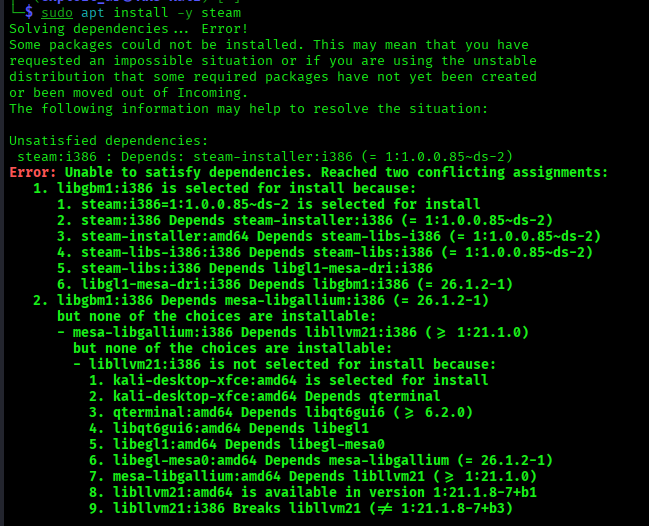Image resolution: width=649 pixels, height=526 pixels.
Task: Click the 'libllvm21:i386 Breaks libllvm21' line
Action: pos(301,509)
